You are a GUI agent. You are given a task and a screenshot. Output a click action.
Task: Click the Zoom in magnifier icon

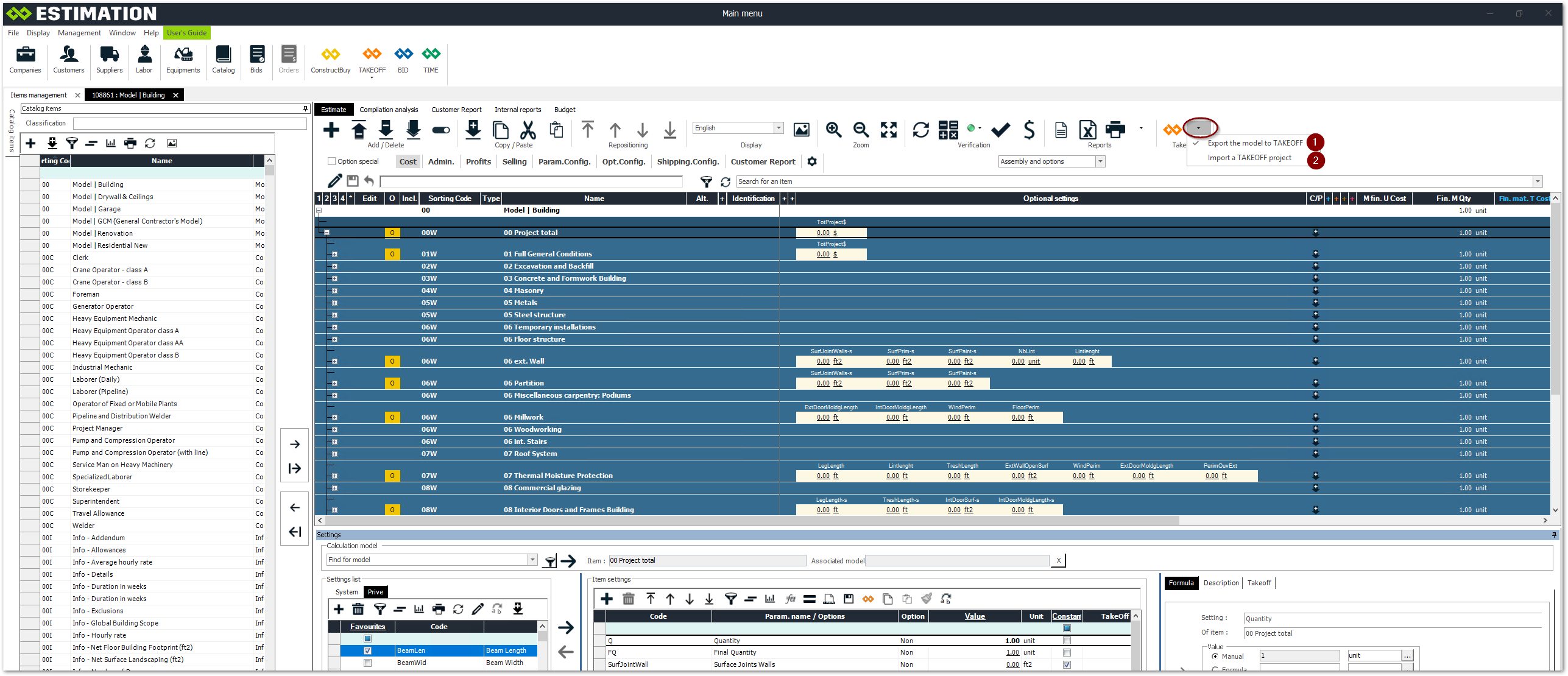[x=833, y=129]
